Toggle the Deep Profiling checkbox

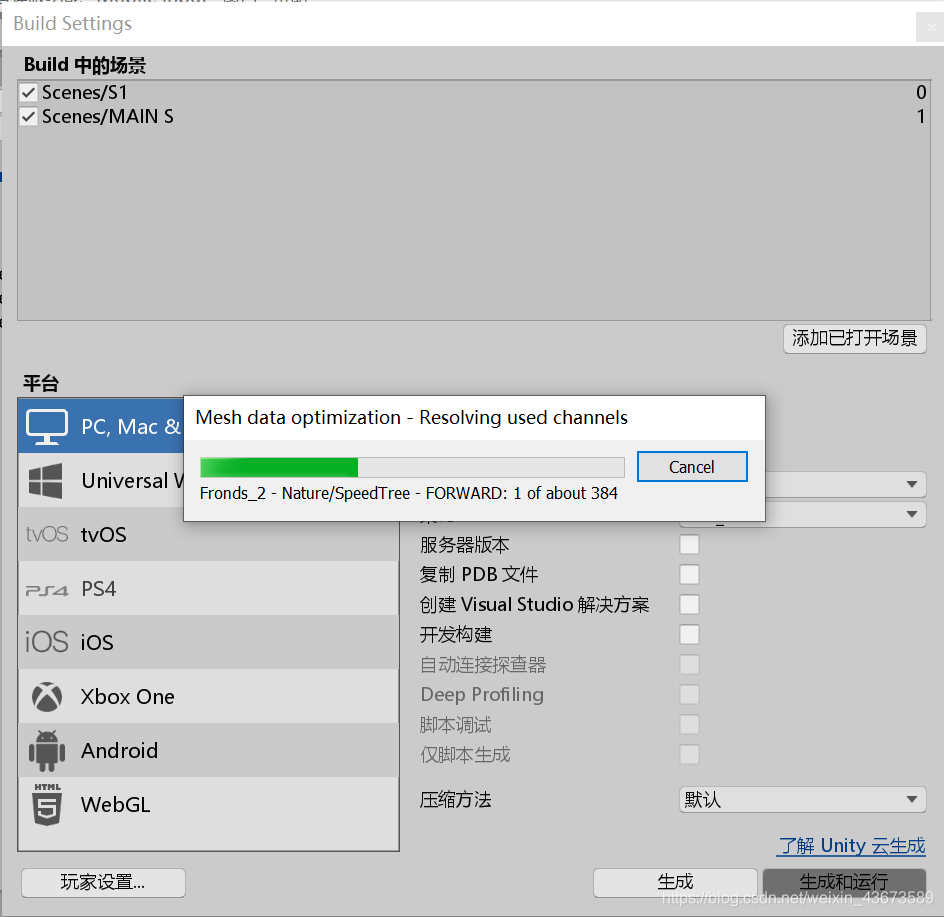pos(689,694)
